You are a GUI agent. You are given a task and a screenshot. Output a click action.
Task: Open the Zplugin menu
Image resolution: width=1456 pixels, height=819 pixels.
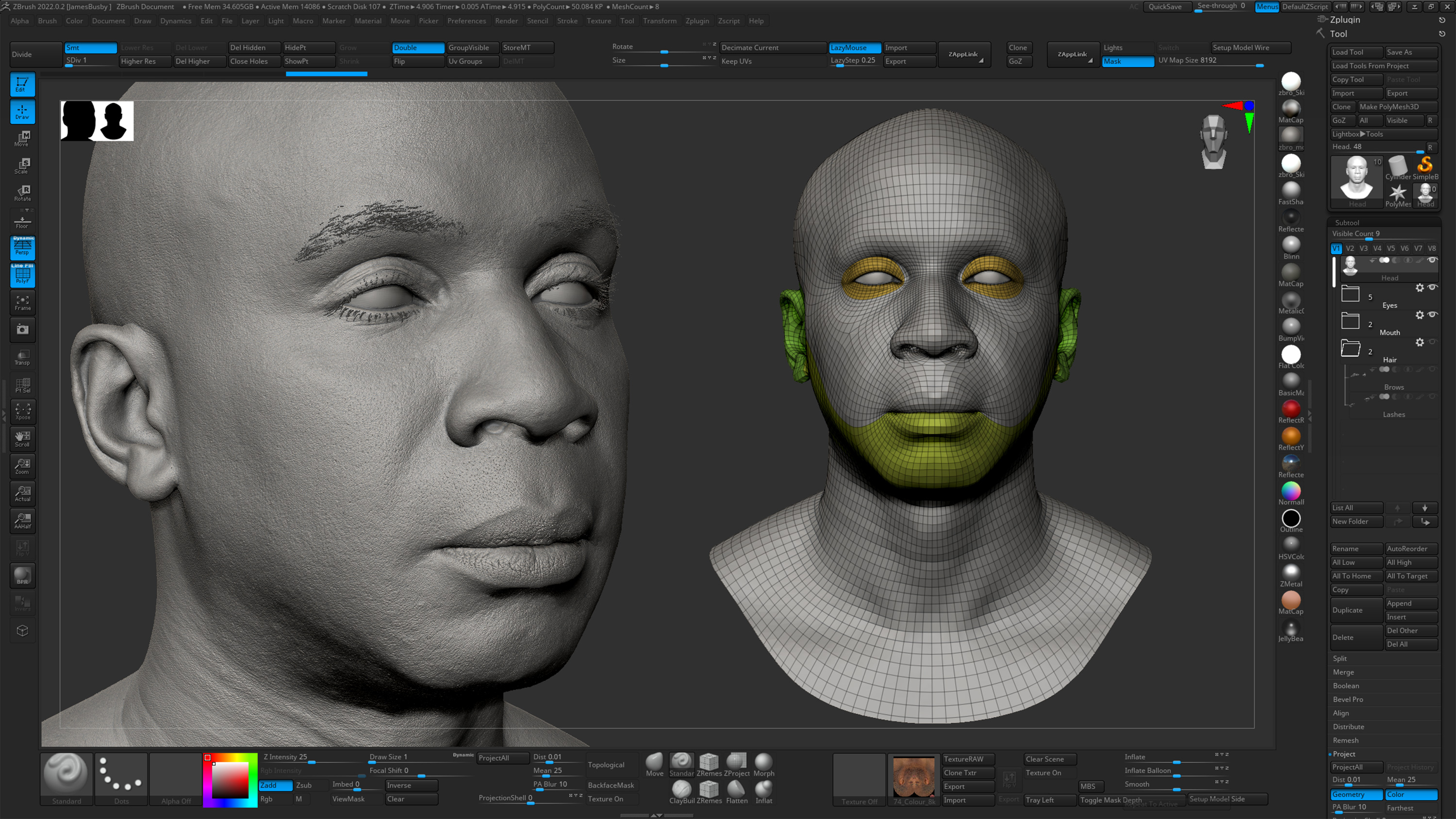697,21
